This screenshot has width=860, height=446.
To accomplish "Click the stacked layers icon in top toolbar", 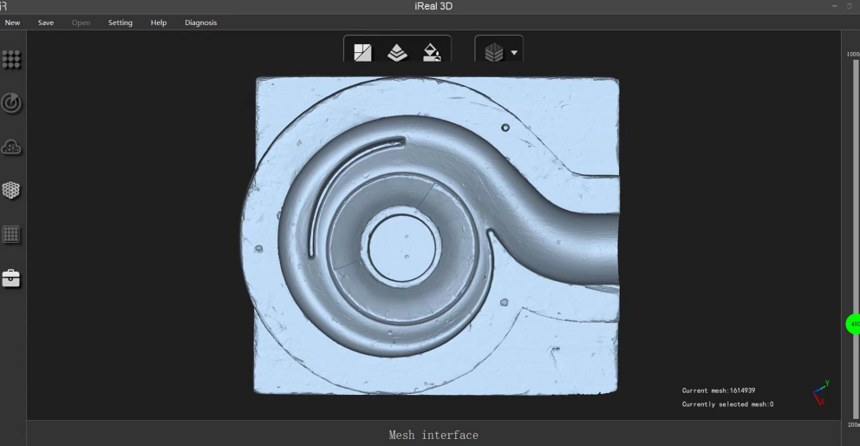I will coord(397,53).
